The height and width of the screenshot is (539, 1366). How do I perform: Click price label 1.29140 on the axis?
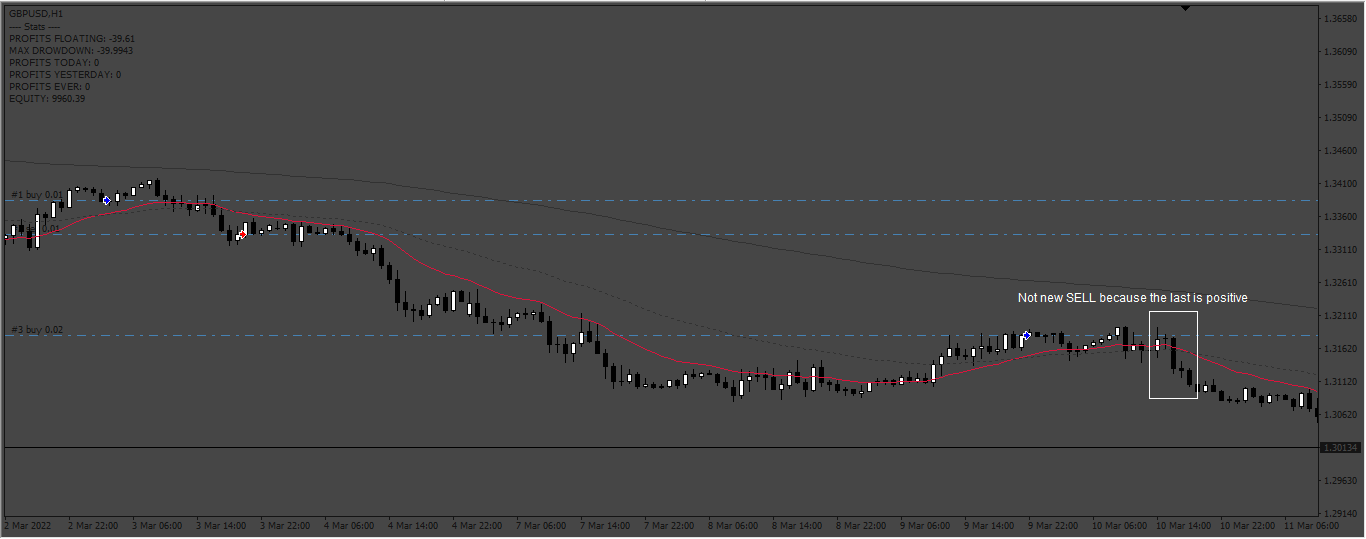pos(1340,514)
